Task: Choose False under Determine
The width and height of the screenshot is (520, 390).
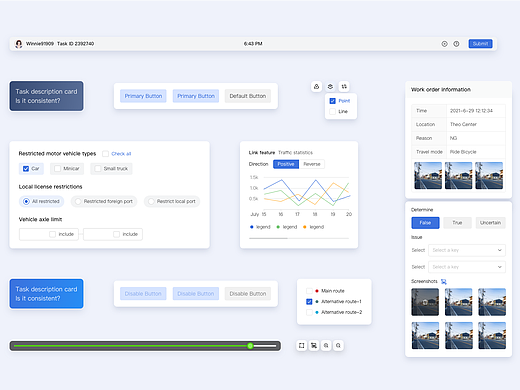Action: click(x=425, y=223)
